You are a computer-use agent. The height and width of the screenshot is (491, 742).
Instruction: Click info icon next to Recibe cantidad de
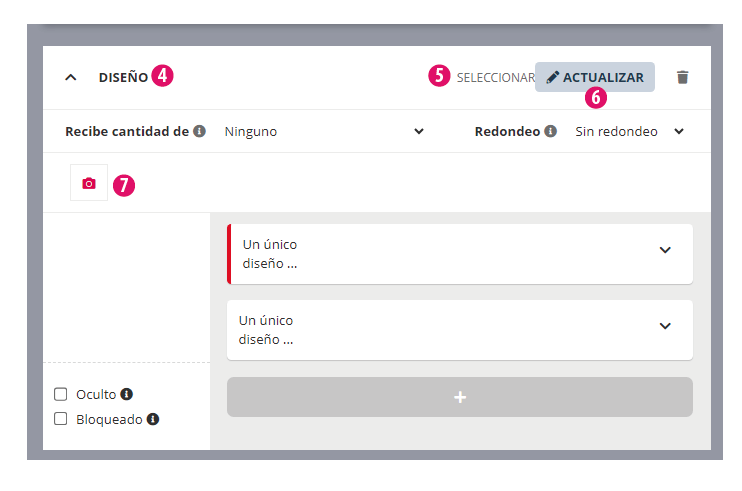click(200, 131)
